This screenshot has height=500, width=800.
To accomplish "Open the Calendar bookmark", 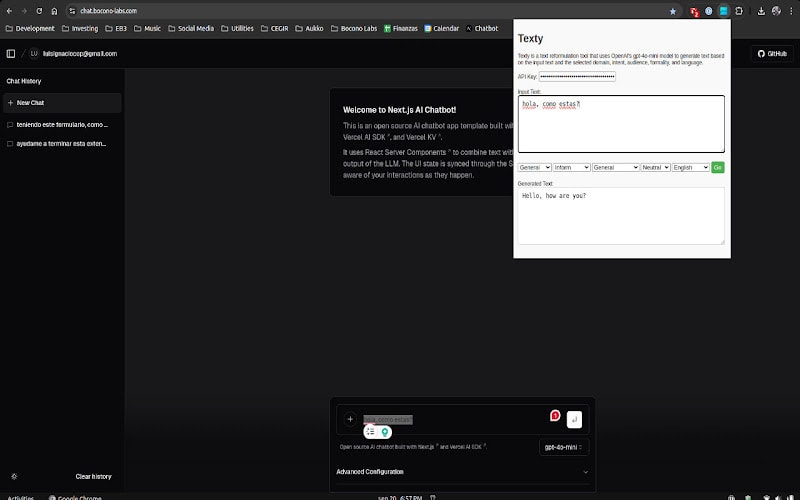I will 442,29.
